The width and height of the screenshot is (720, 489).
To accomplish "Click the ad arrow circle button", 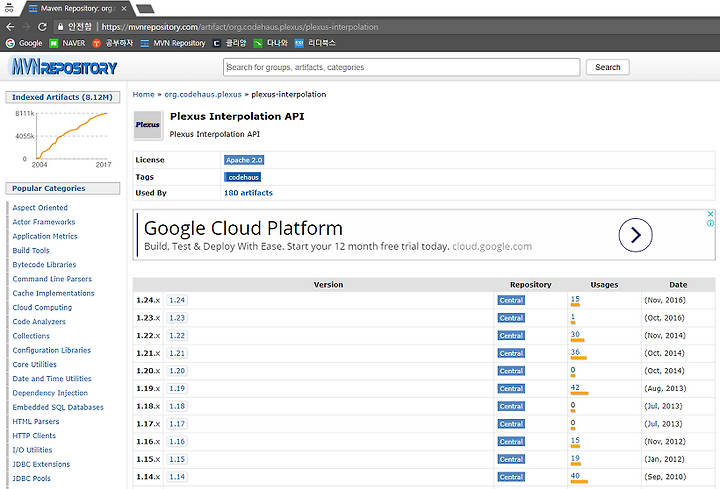I will coord(636,235).
